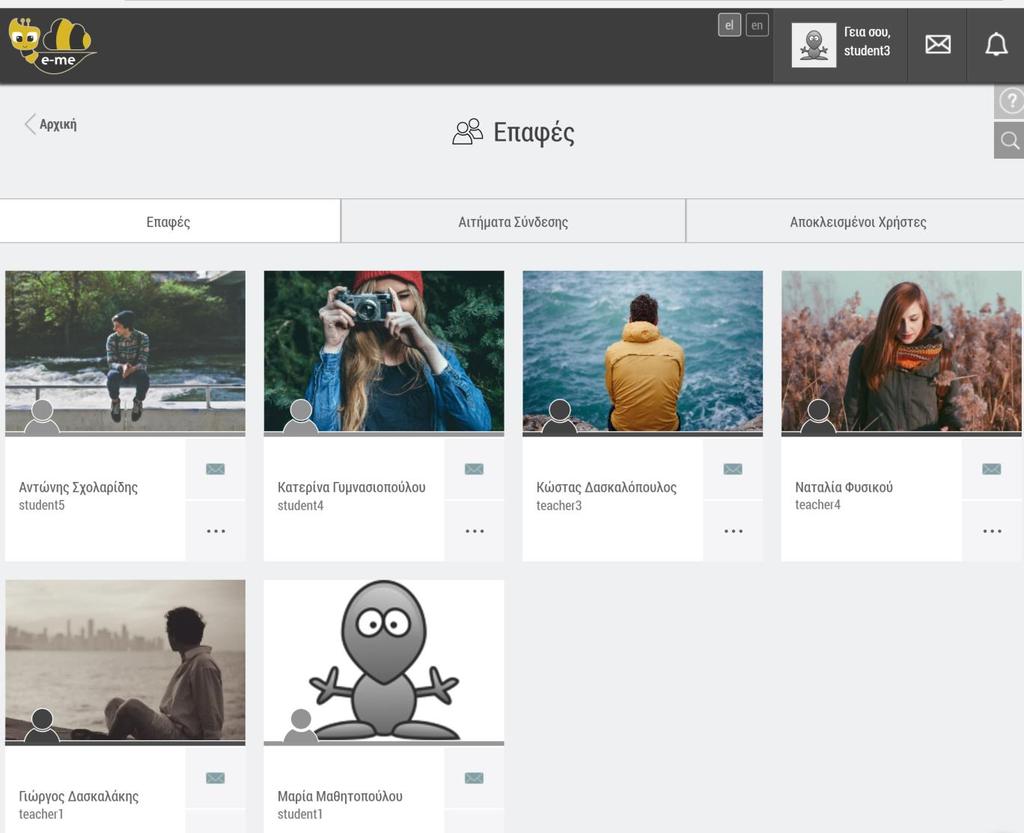This screenshot has height=833, width=1024.
Task: Click the username student5
Action: (x=42, y=505)
